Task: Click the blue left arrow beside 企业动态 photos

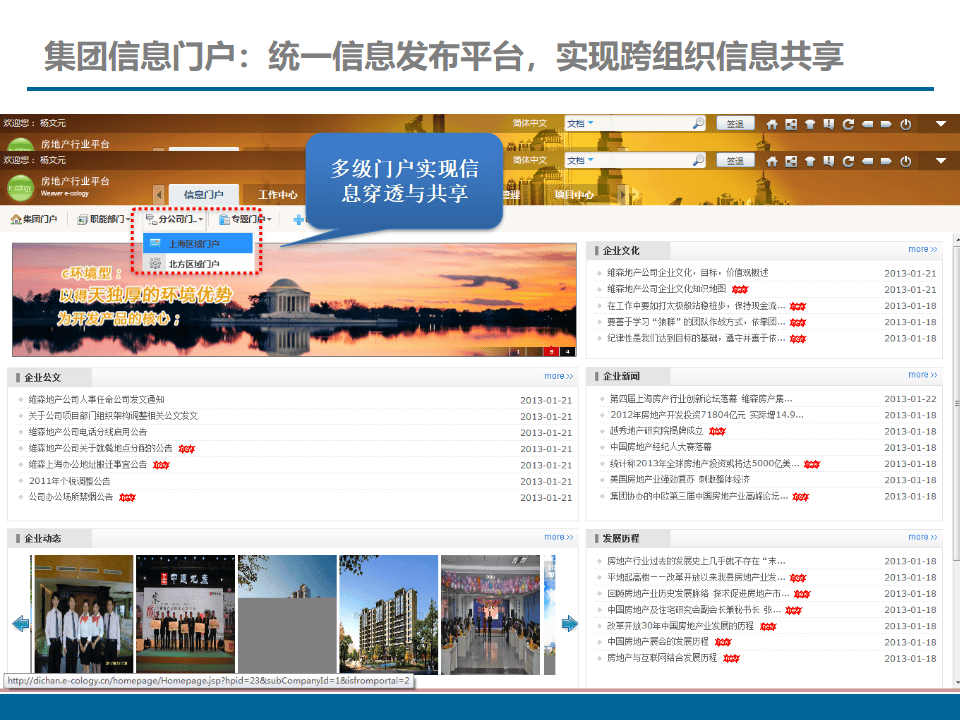Action: [21, 624]
